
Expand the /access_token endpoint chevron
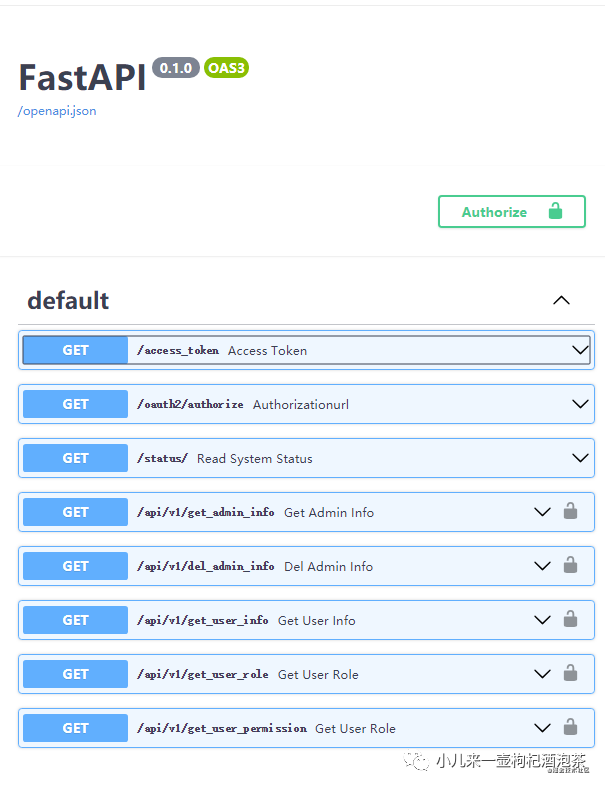click(x=579, y=350)
